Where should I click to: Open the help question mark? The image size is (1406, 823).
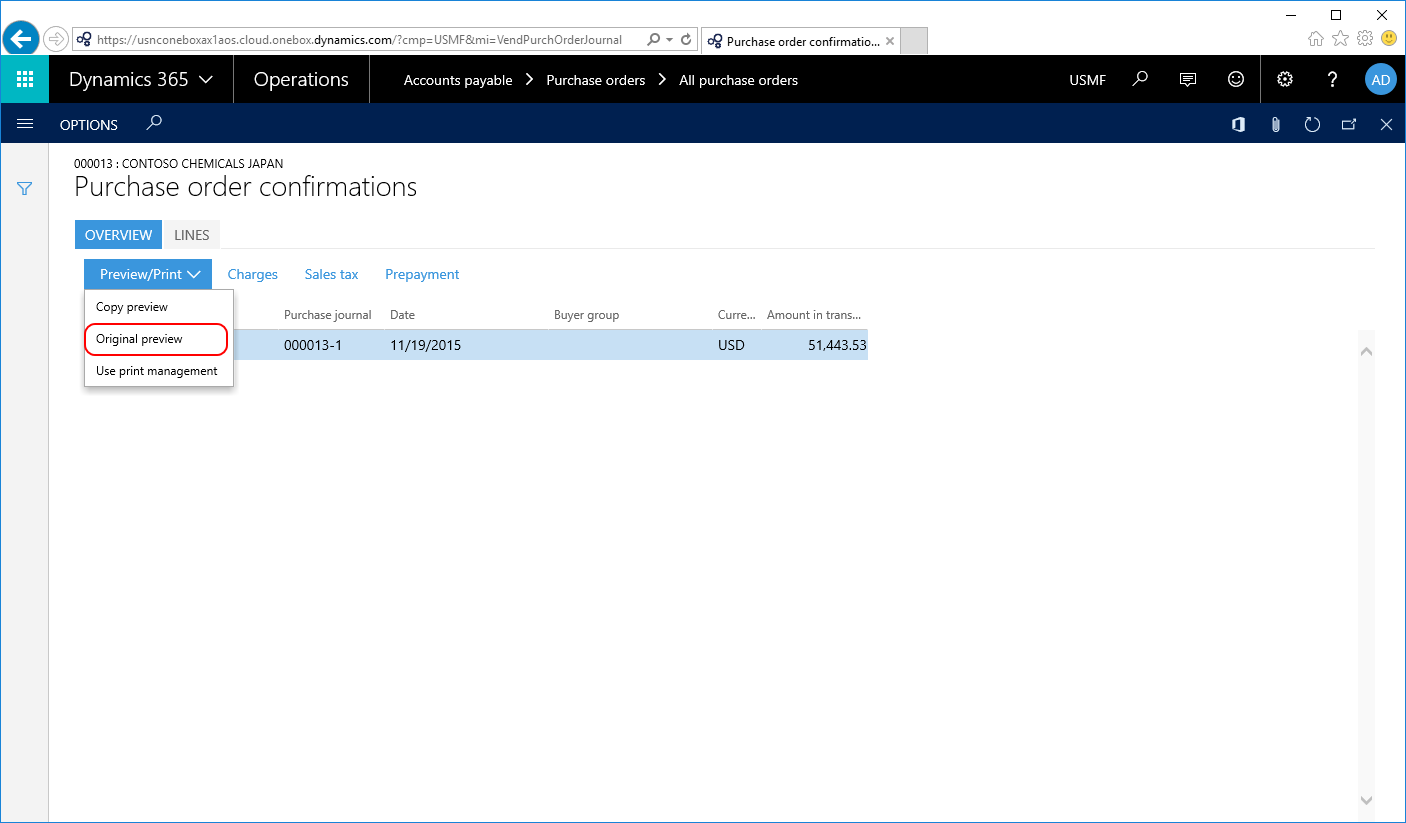(x=1332, y=79)
